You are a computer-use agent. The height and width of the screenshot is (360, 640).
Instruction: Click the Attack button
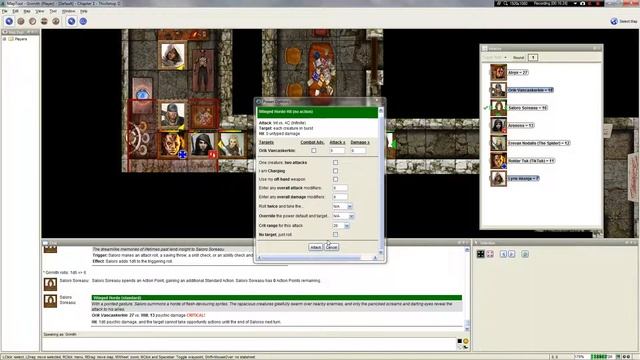[x=316, y=247]
